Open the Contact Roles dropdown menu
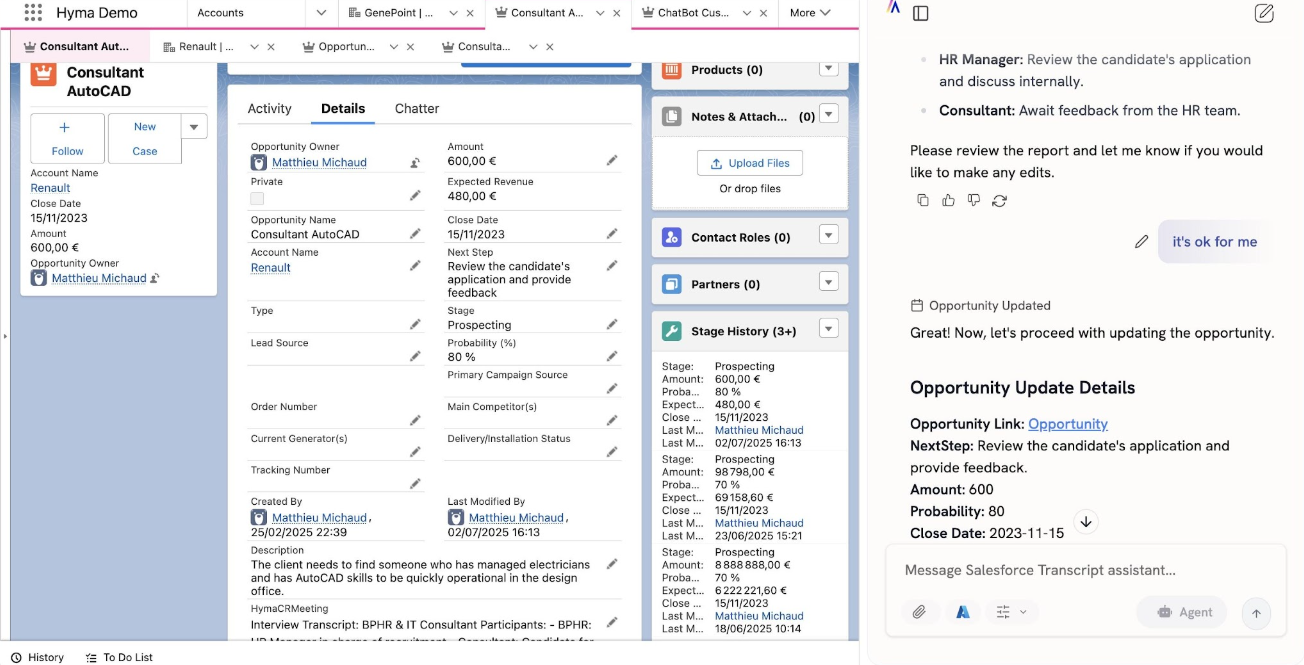Image resolution: width=1304 pixels, height=665 pixels. point(828,235)
